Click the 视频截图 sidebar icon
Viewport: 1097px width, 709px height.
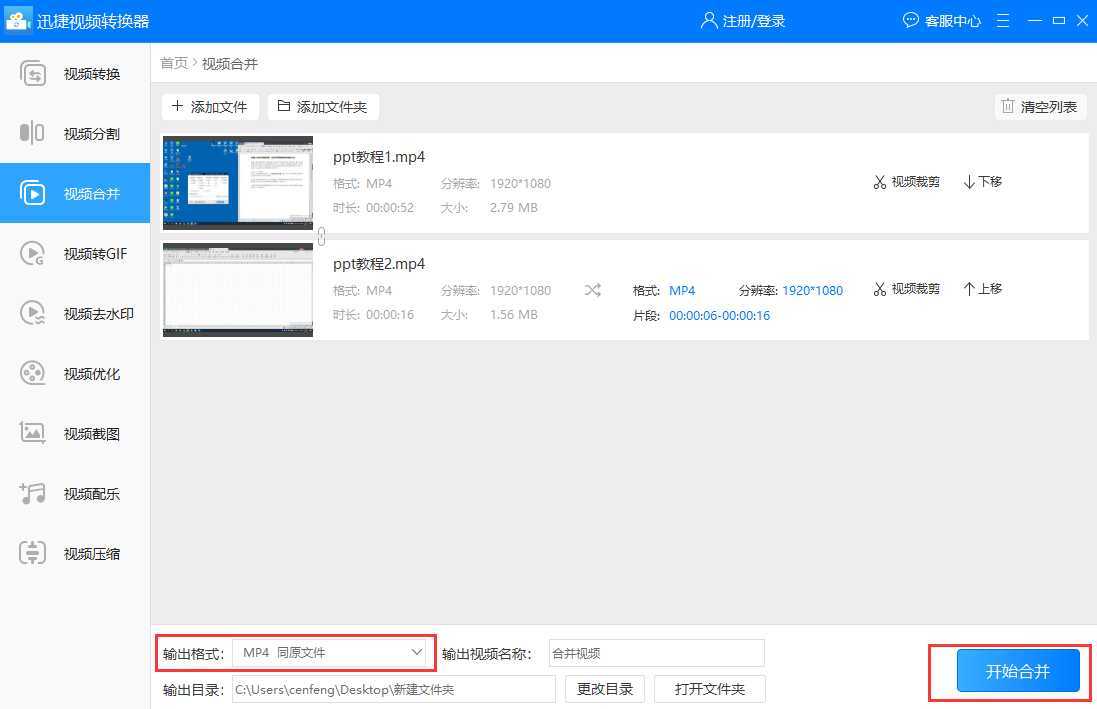pos(32,433)
